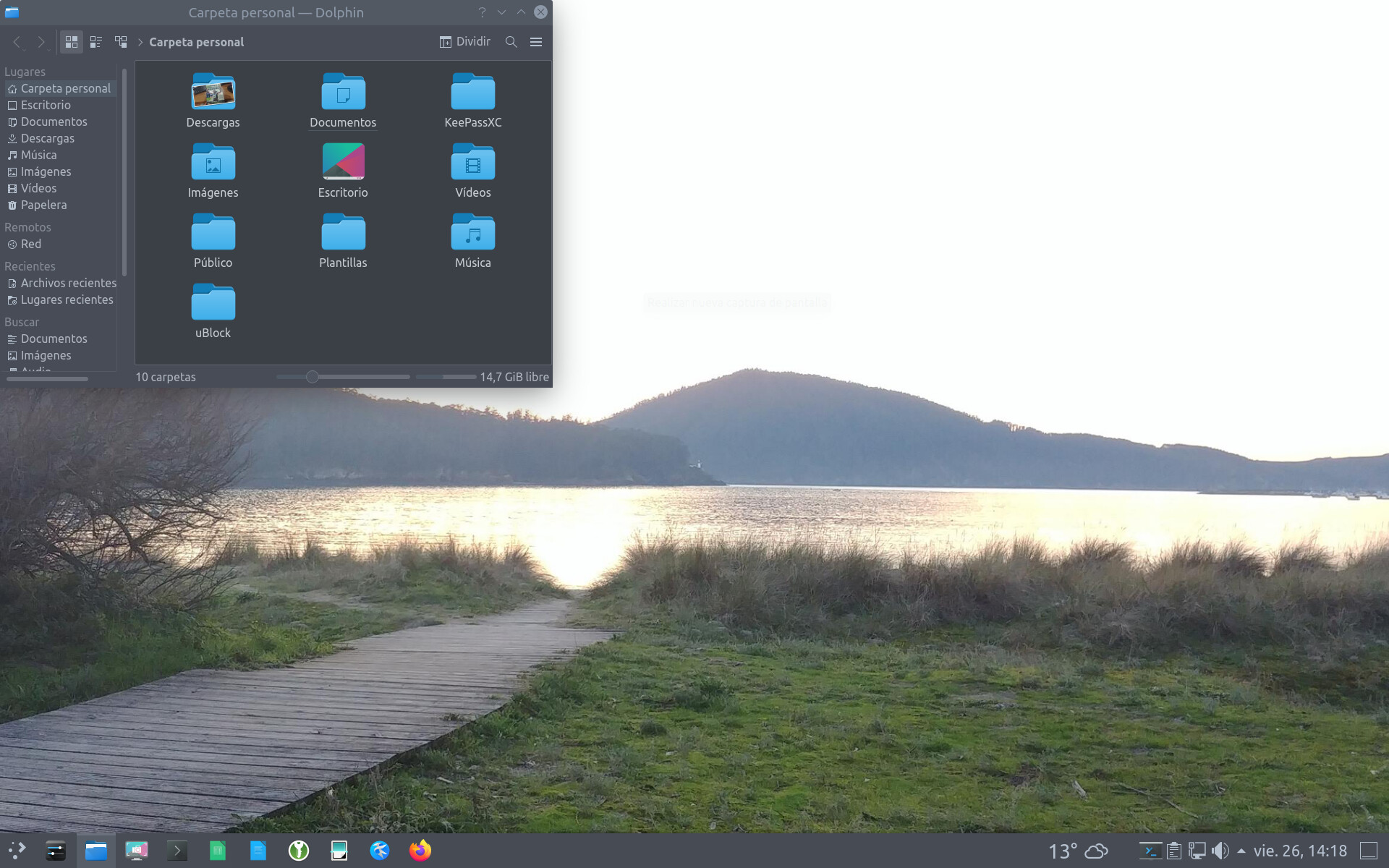Launch the scanner app from taskbar
Screen dimensions: 1389x868
pyautogui.click(x=339, y=851)
